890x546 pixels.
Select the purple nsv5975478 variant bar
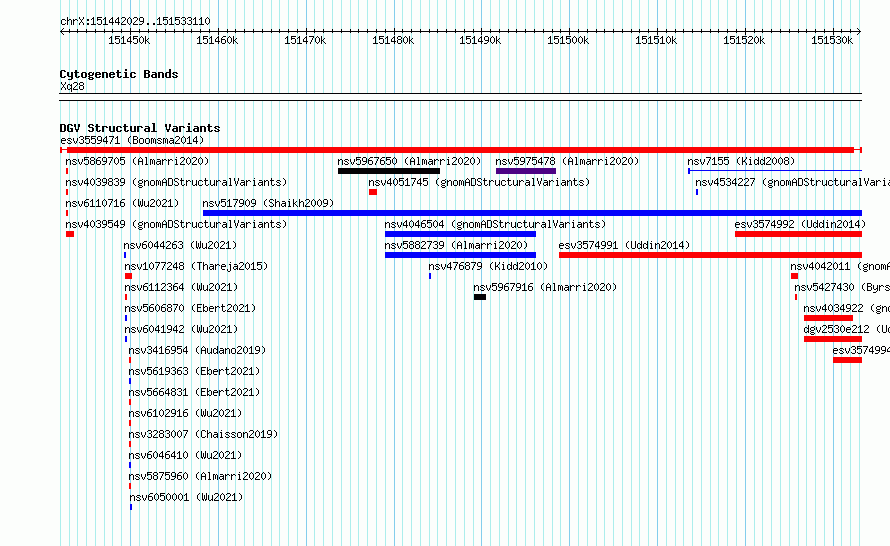(x=526, y=171)
